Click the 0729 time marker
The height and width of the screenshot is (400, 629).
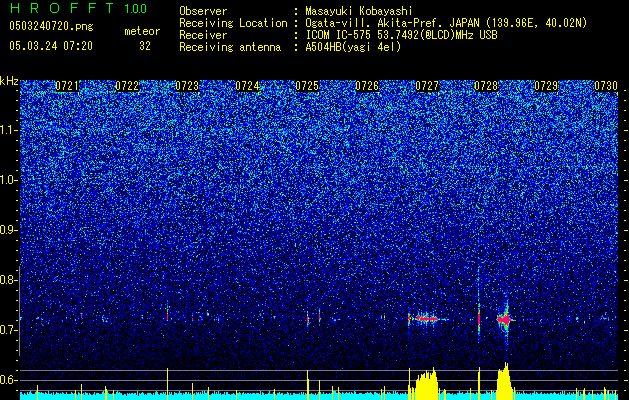click(546, 86)
